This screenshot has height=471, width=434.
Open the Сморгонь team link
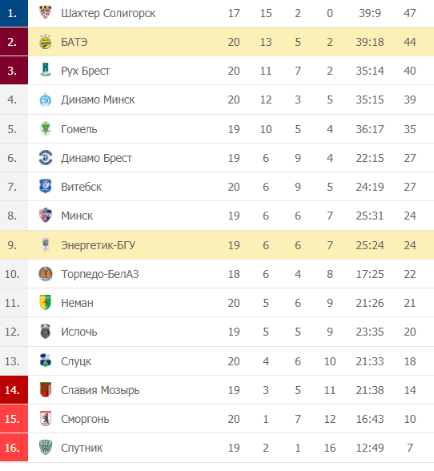[x=85, y=419]
